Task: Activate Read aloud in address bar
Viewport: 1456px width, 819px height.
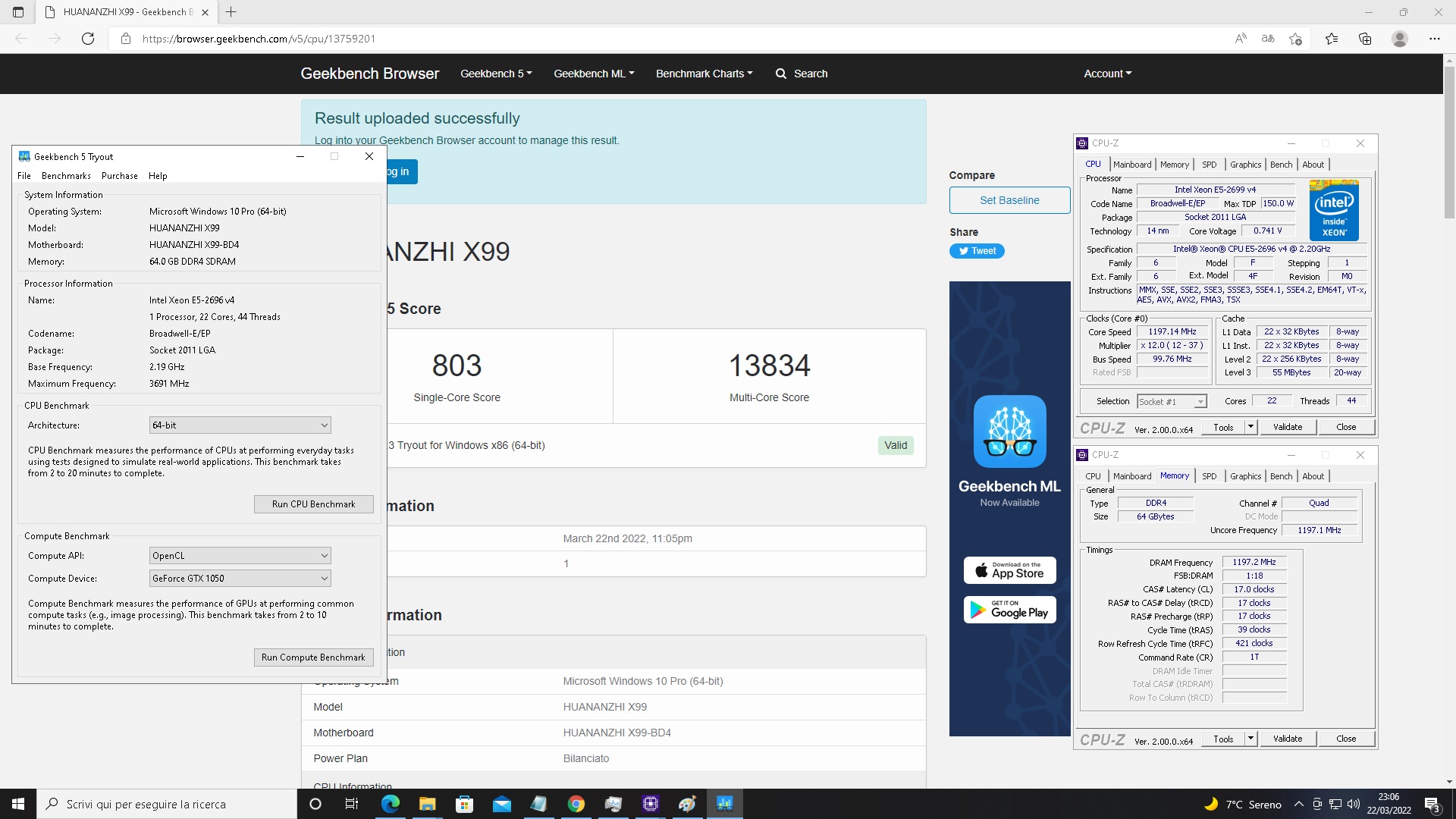Action: point(1241,39)
